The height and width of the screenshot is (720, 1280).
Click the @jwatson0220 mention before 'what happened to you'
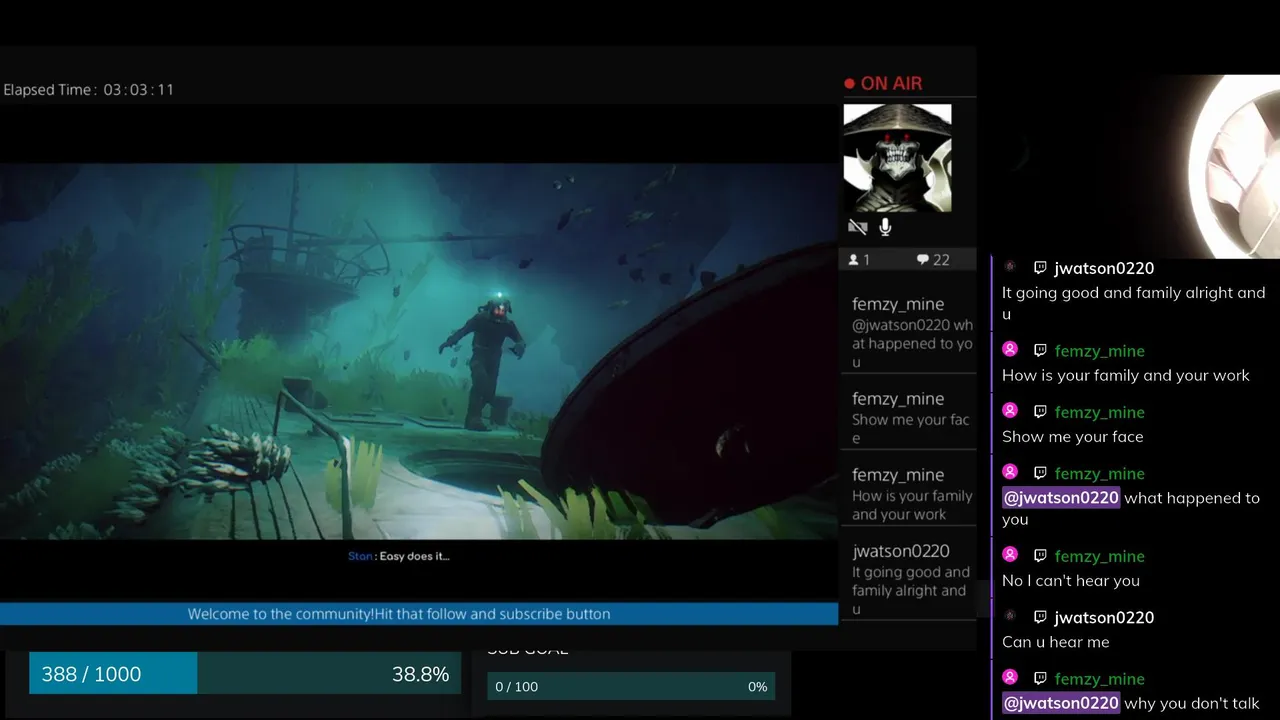[1061, 497]
